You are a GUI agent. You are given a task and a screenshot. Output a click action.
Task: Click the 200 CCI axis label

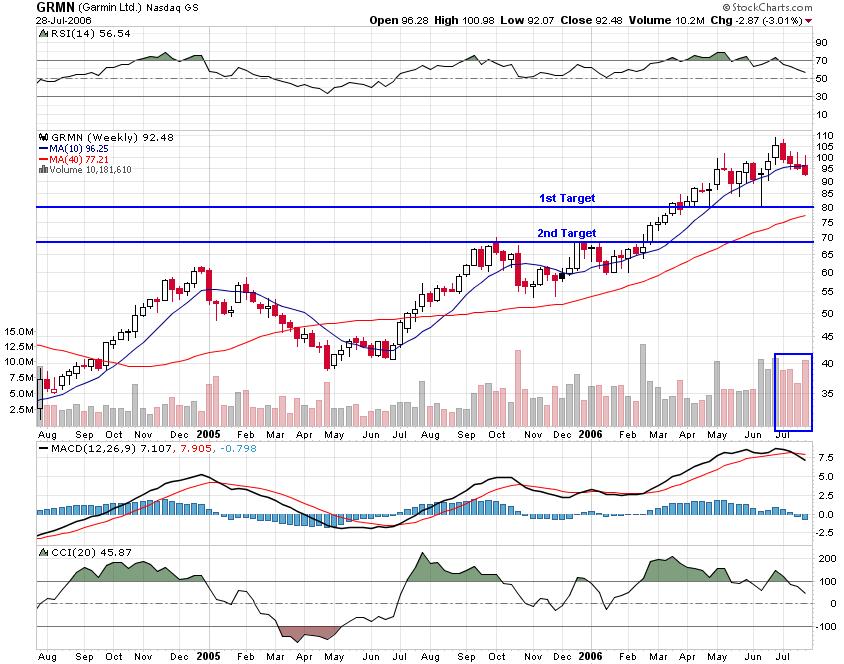[x=827, y=559]
